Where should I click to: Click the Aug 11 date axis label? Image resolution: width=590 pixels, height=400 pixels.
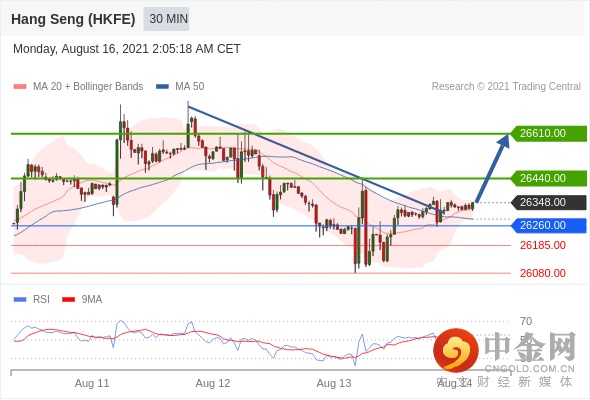click(x=92, y=383)
